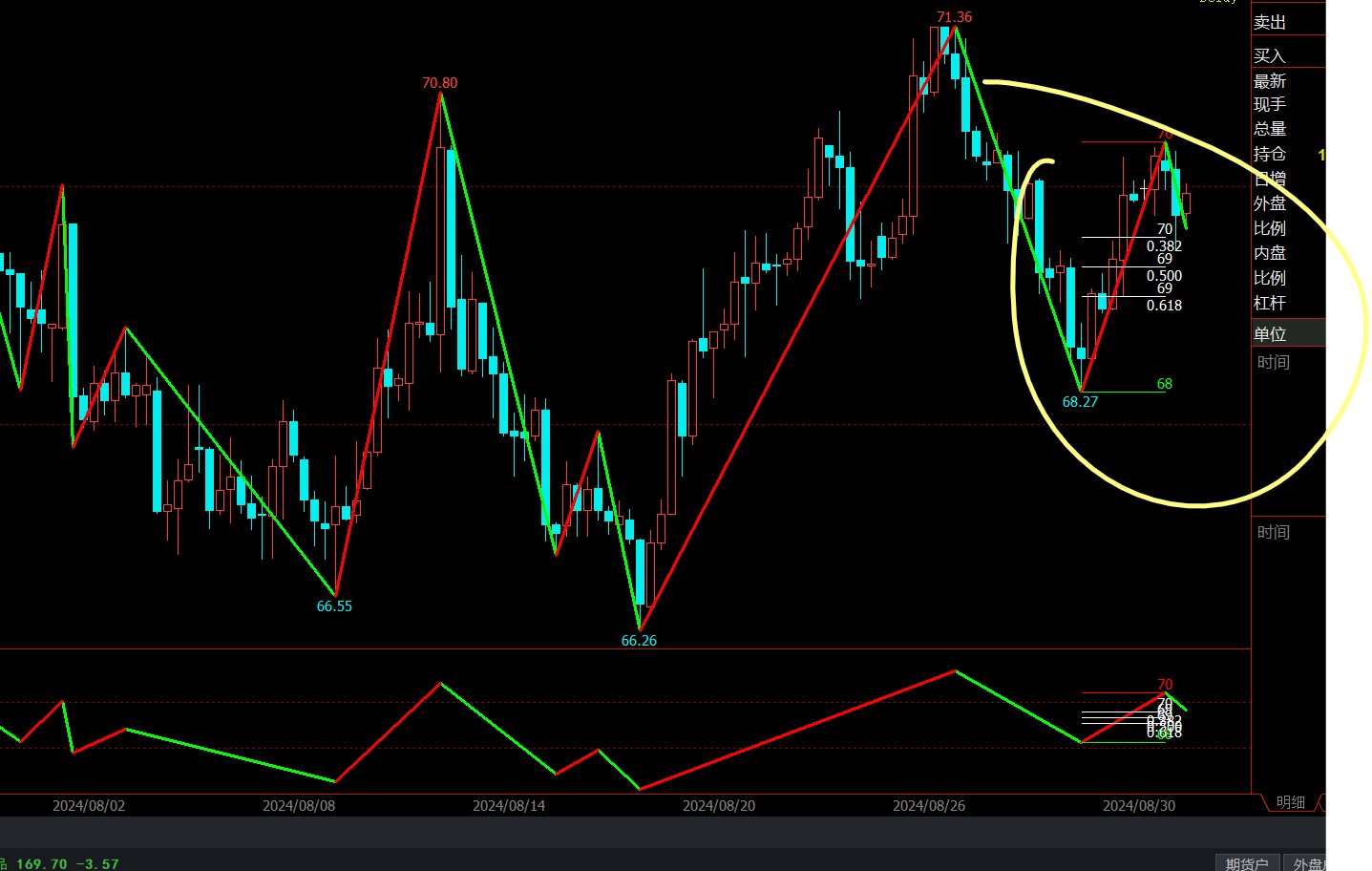Click the 单位 row header

pyautogui.click(x=1289, y=333)
